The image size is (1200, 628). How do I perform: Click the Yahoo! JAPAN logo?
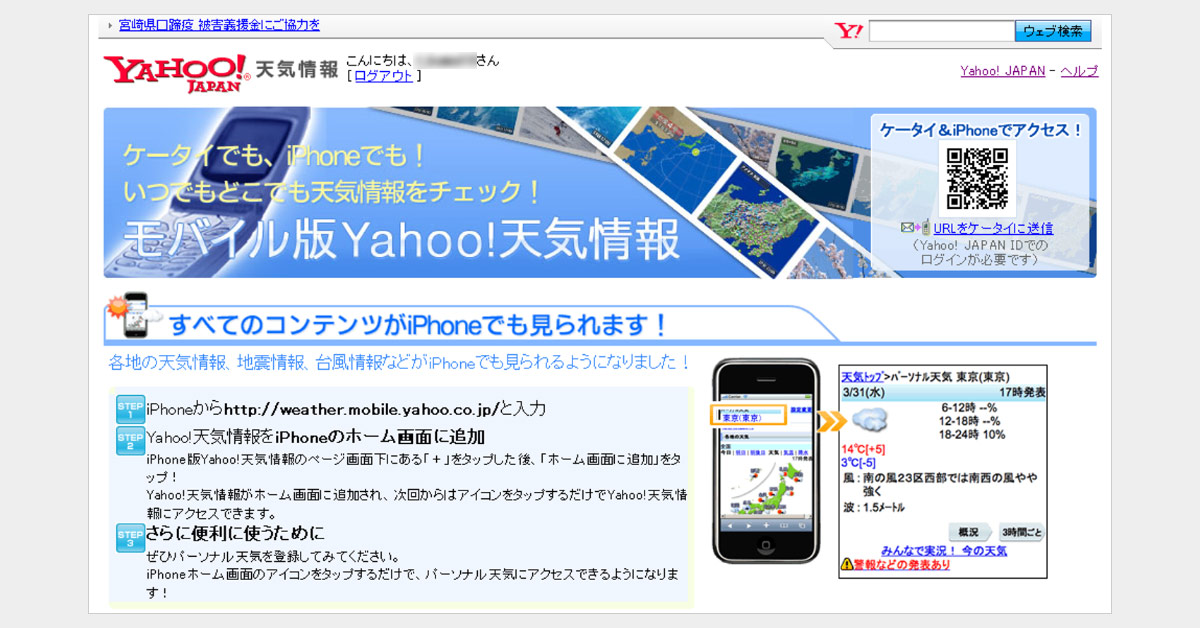[176, 72]
